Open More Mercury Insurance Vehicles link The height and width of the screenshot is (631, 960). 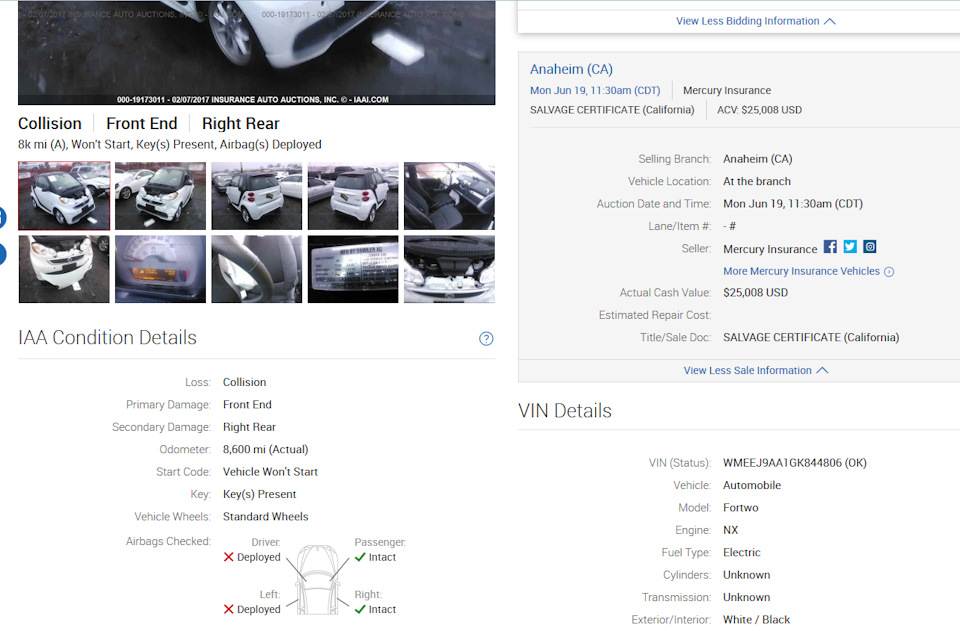801,271
